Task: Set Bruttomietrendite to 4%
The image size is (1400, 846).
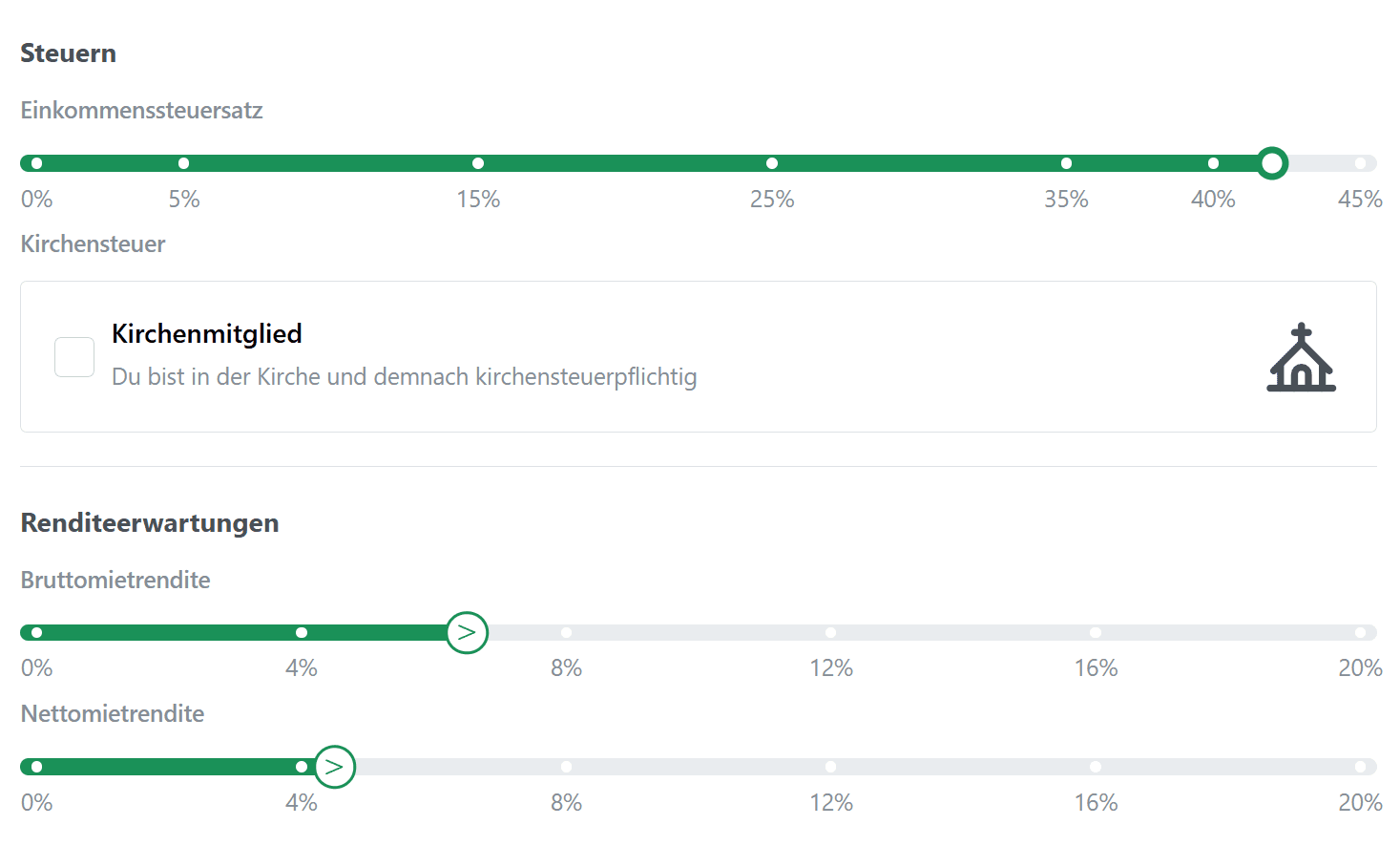Action: pyautogui.click(x=302, y=632)
